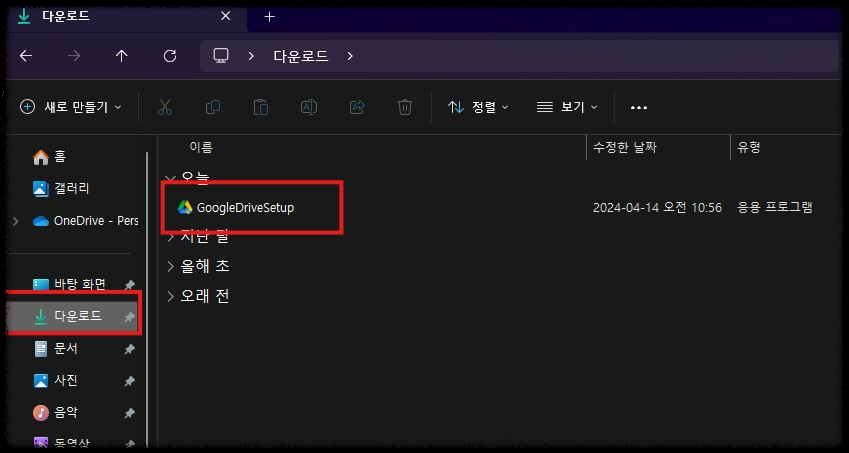Click pin icon next to 음악
The width and height of the screenshot is (849, 453).
(x=129, y=413)
